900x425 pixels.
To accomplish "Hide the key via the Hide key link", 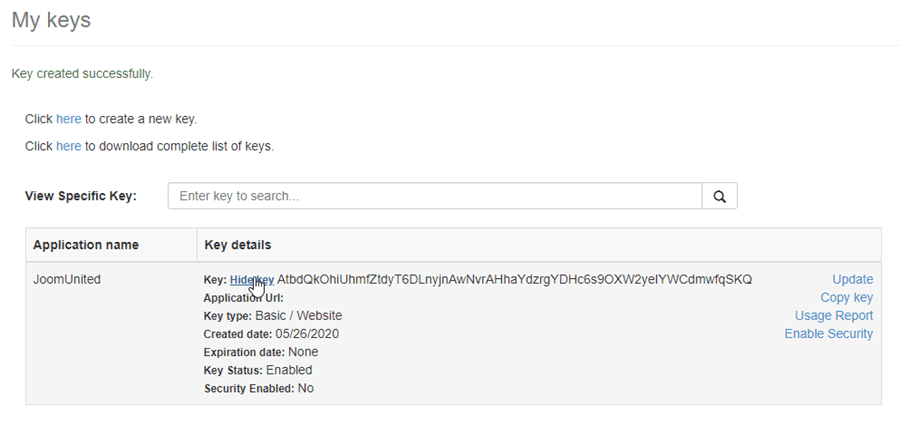I will [x=251, y=280].
